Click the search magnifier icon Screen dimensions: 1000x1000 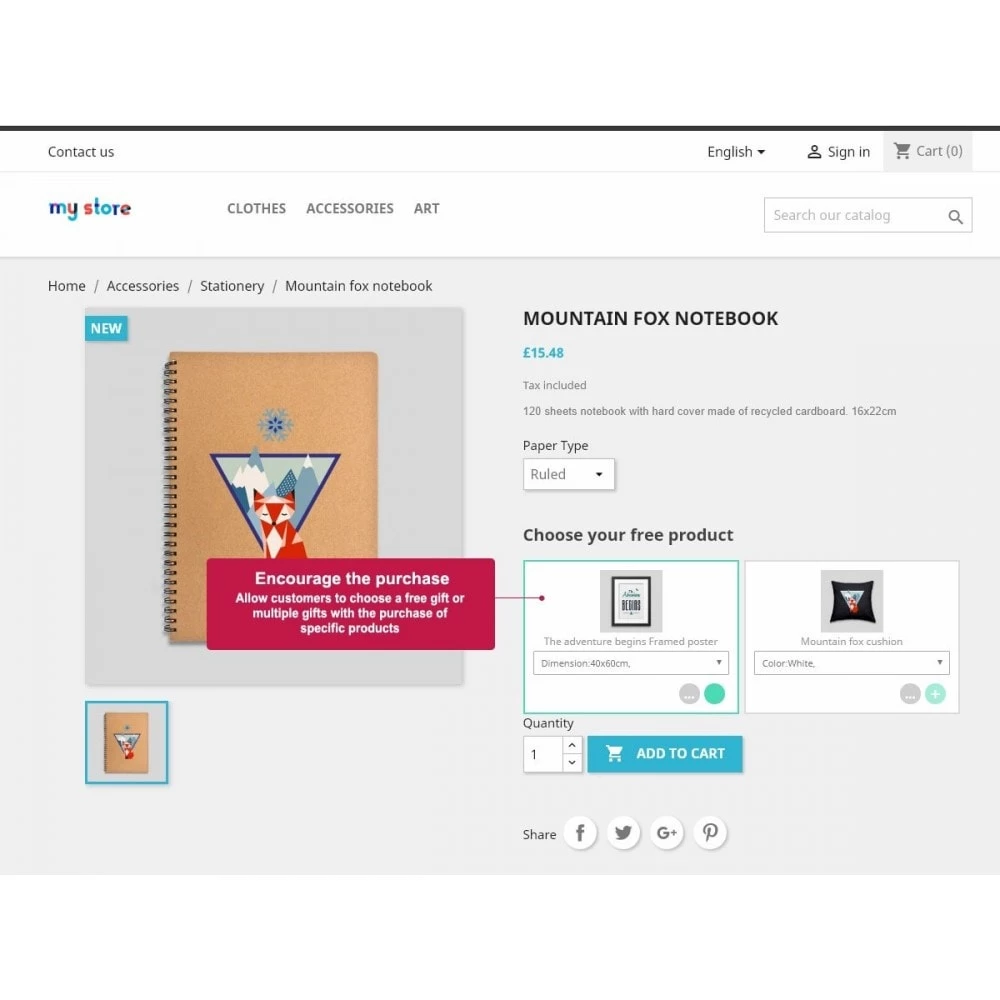(955, 217)
